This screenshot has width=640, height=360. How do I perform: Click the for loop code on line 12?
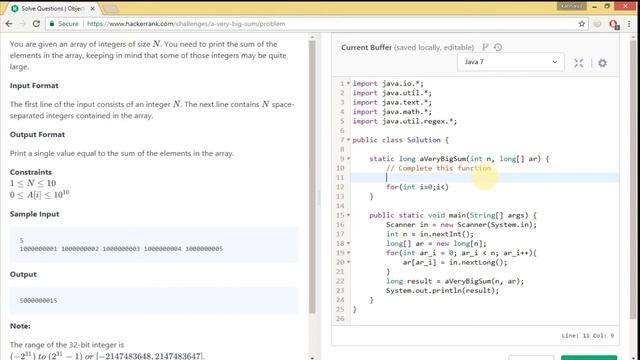coord(417,187)
